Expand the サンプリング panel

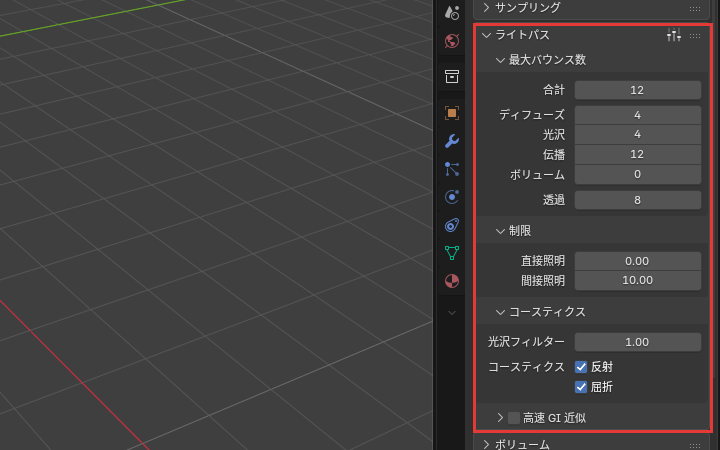[x=486, y=8]
